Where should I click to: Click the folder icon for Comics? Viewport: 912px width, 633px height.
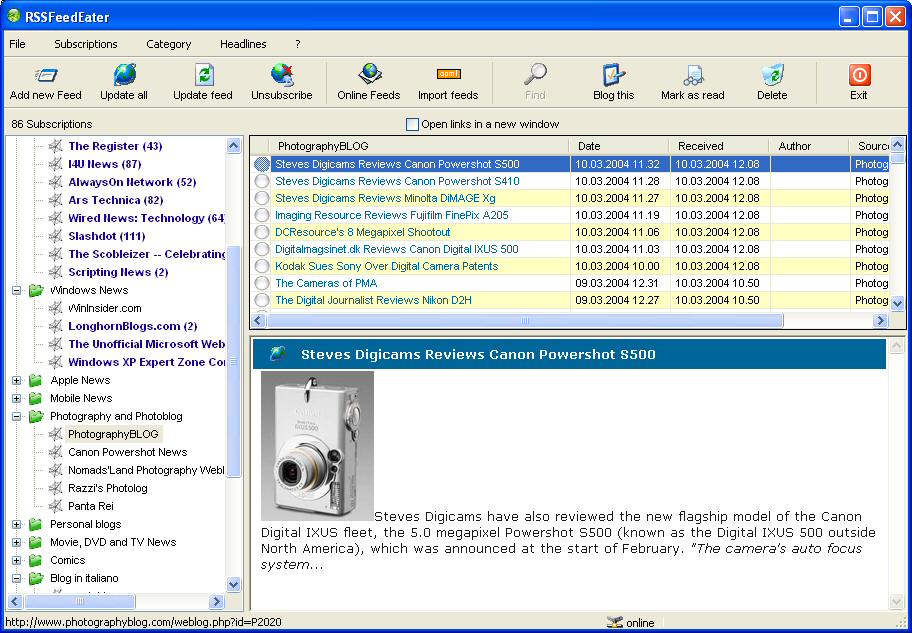tap(36, 560)
